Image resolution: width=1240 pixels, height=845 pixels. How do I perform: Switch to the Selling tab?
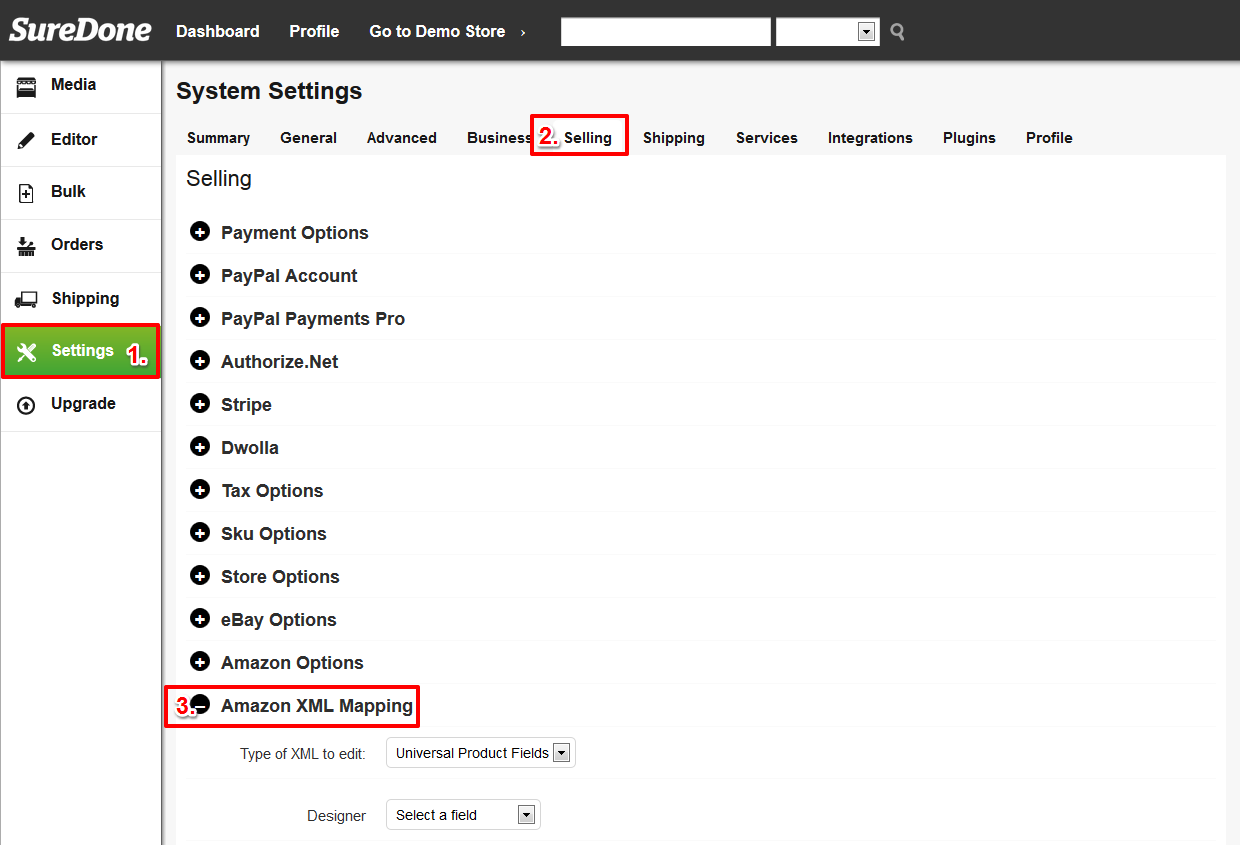(x=588, y=138)
